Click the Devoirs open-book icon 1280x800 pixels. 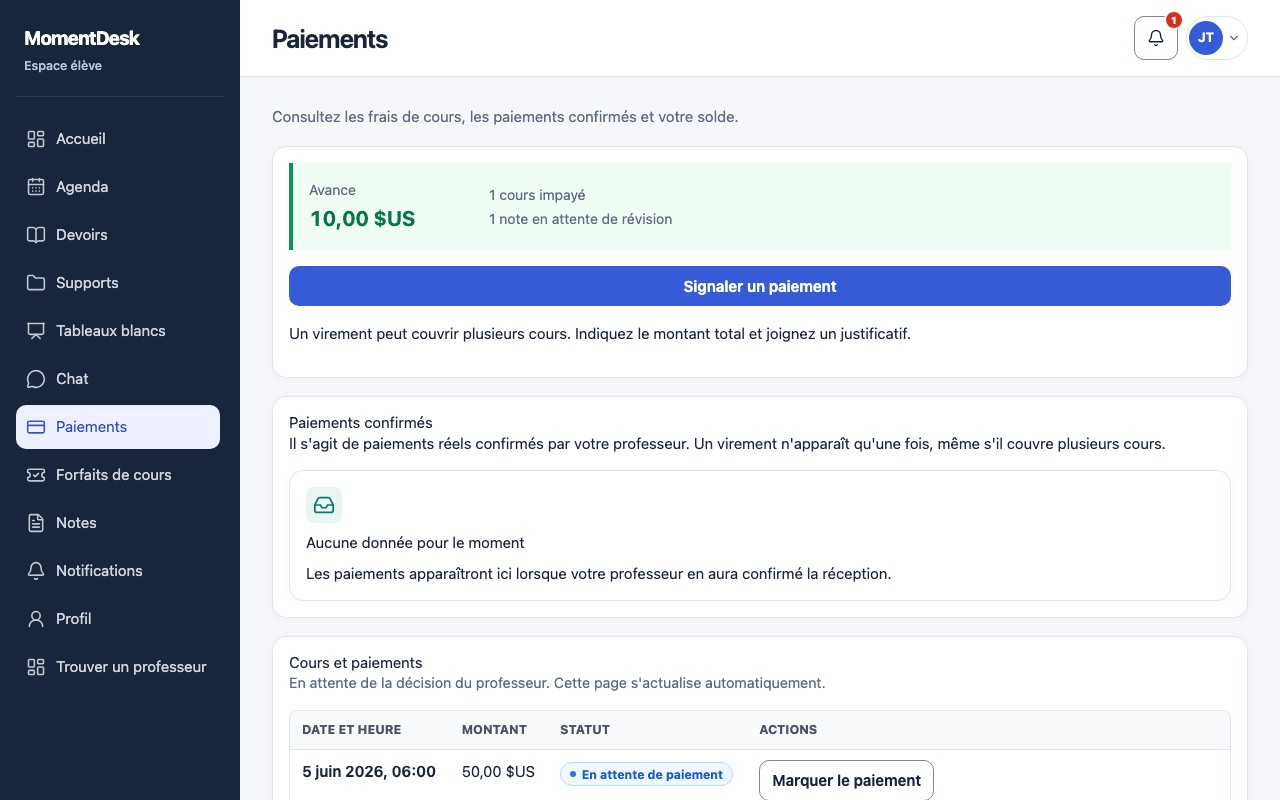[36, 235]
